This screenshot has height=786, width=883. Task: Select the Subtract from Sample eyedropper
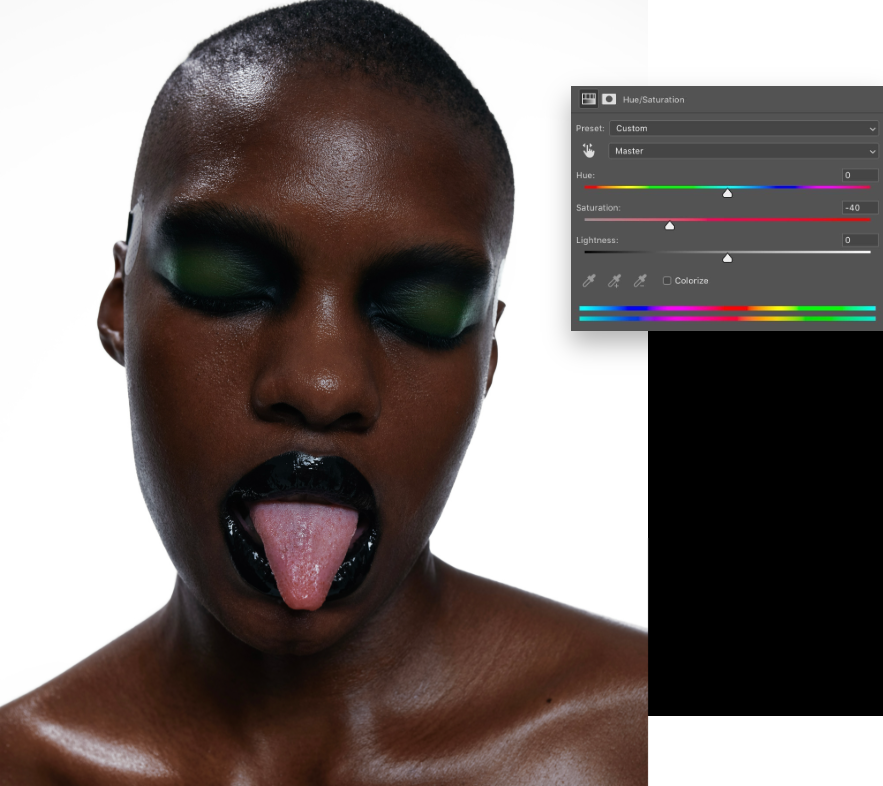(x=640, y=280)
